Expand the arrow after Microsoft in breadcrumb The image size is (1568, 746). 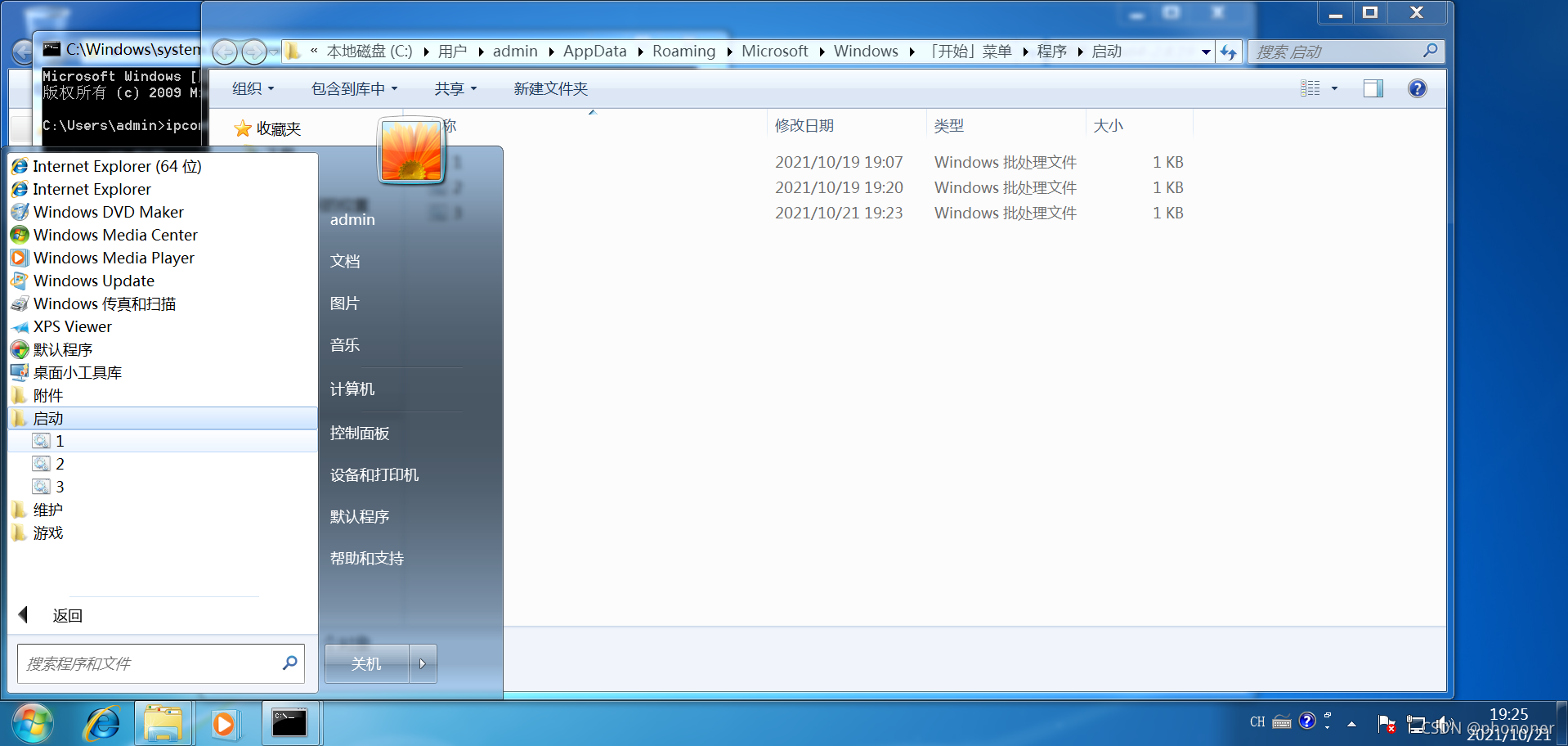click(822, 52)
